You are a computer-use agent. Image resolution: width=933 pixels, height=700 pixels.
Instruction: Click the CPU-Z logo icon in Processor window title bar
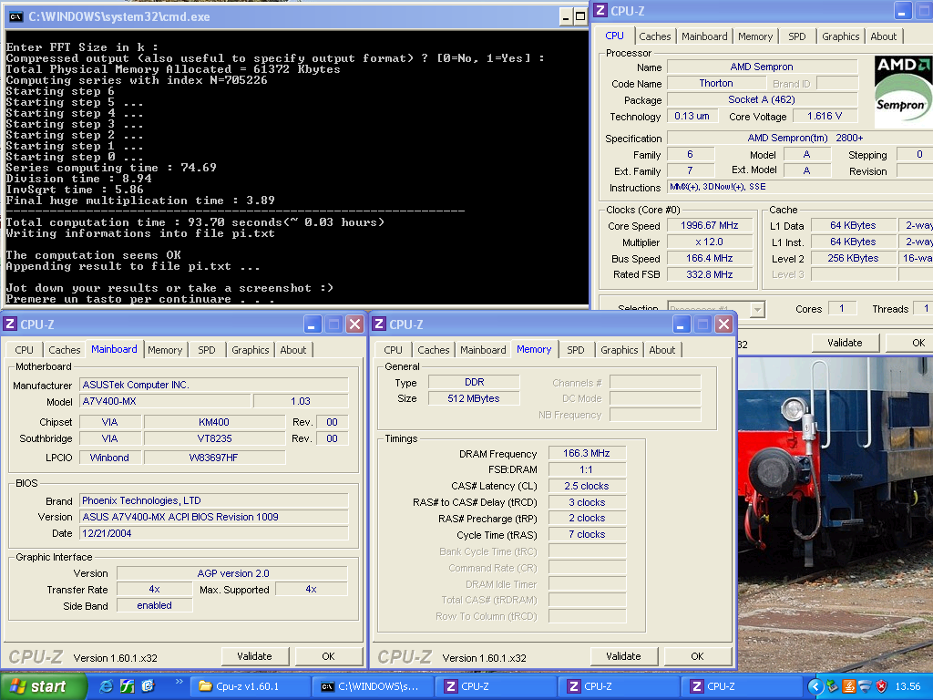click(600, 11)
